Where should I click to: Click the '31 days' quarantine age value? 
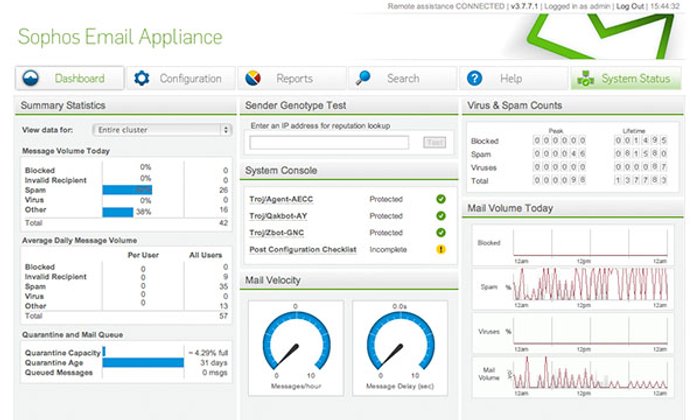pos(214,363)
